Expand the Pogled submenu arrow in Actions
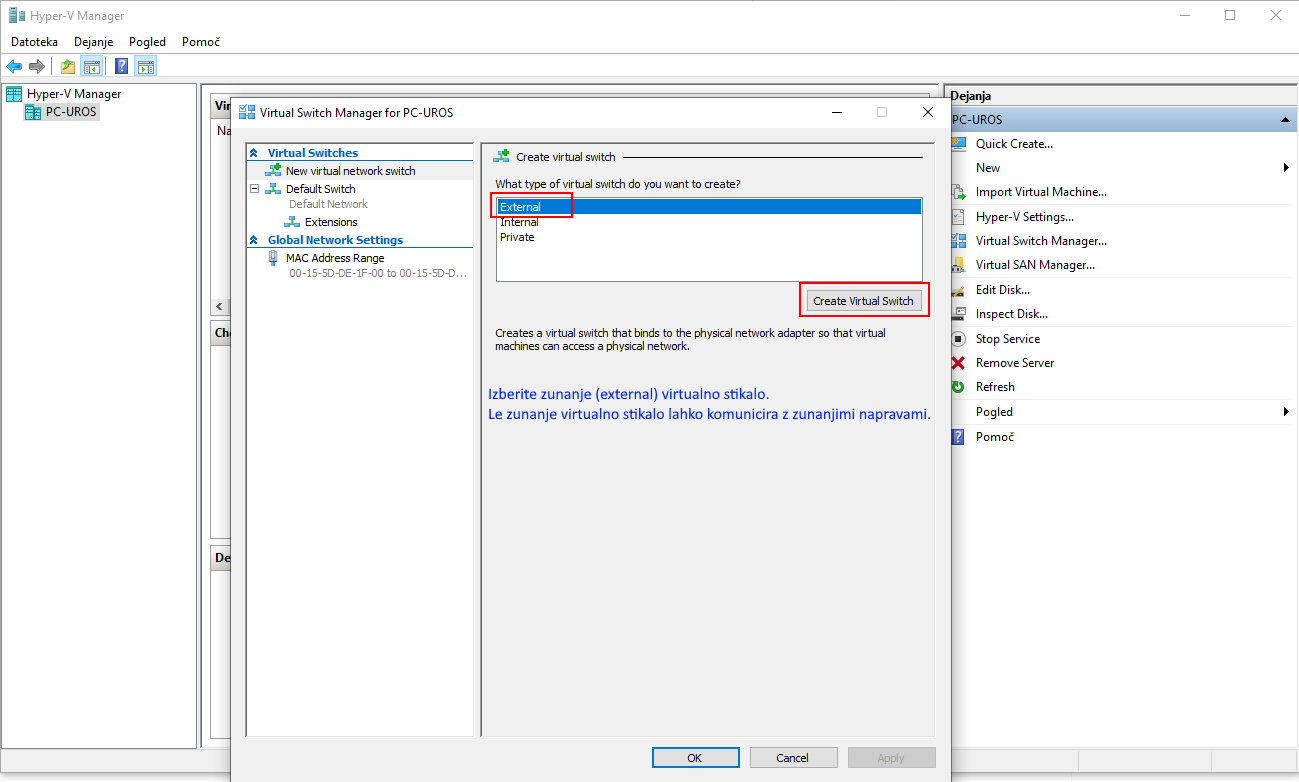The height and width of the screenshot is (782, 1299). [x=1286, y=412]
